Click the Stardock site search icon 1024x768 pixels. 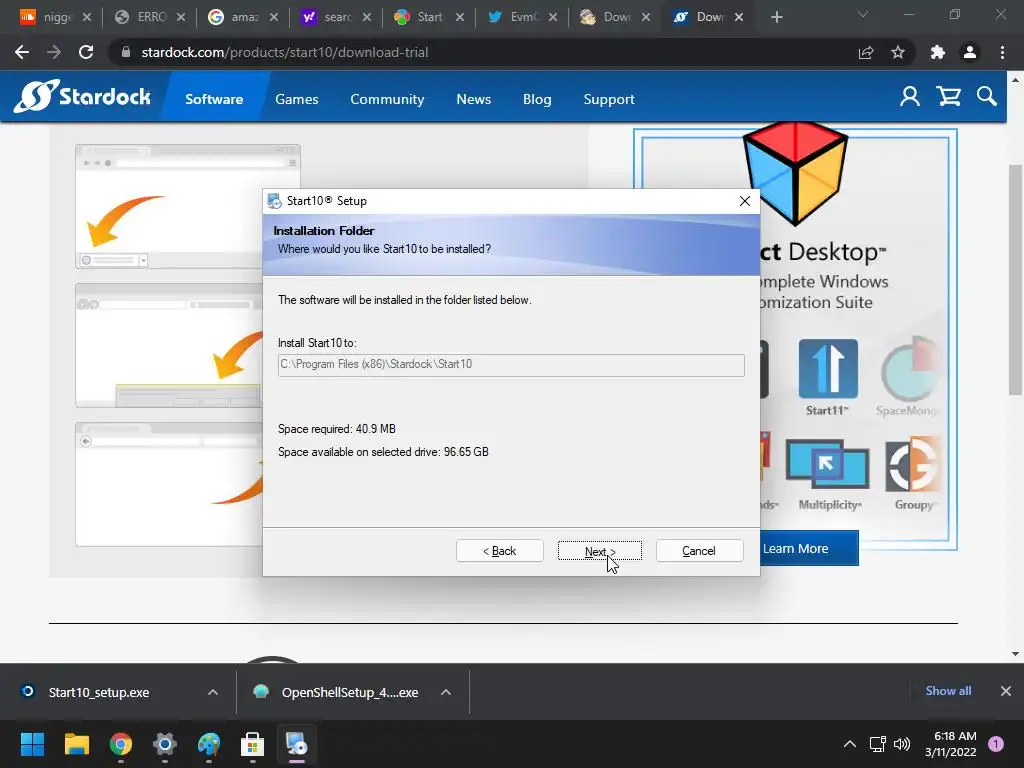987,97
